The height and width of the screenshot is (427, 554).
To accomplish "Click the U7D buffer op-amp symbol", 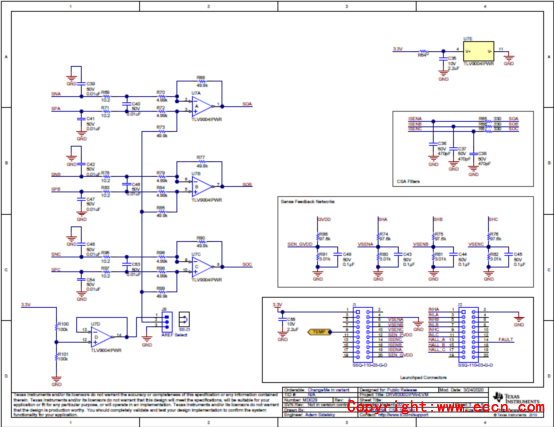I will 101,337.
